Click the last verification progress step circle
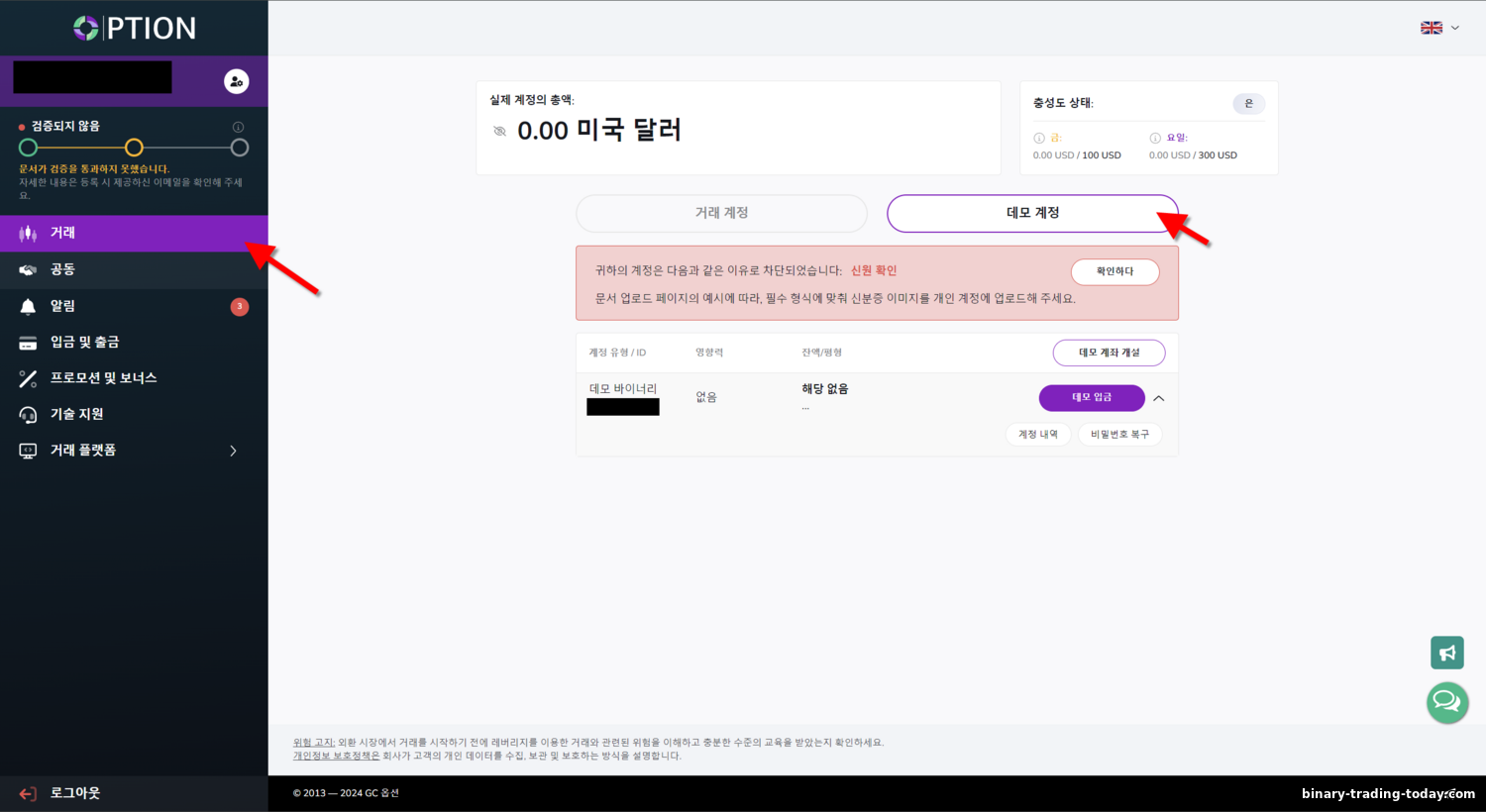The height and width of the screenshot is (812, 1486). pyautogui.click(x=240, y=148)
